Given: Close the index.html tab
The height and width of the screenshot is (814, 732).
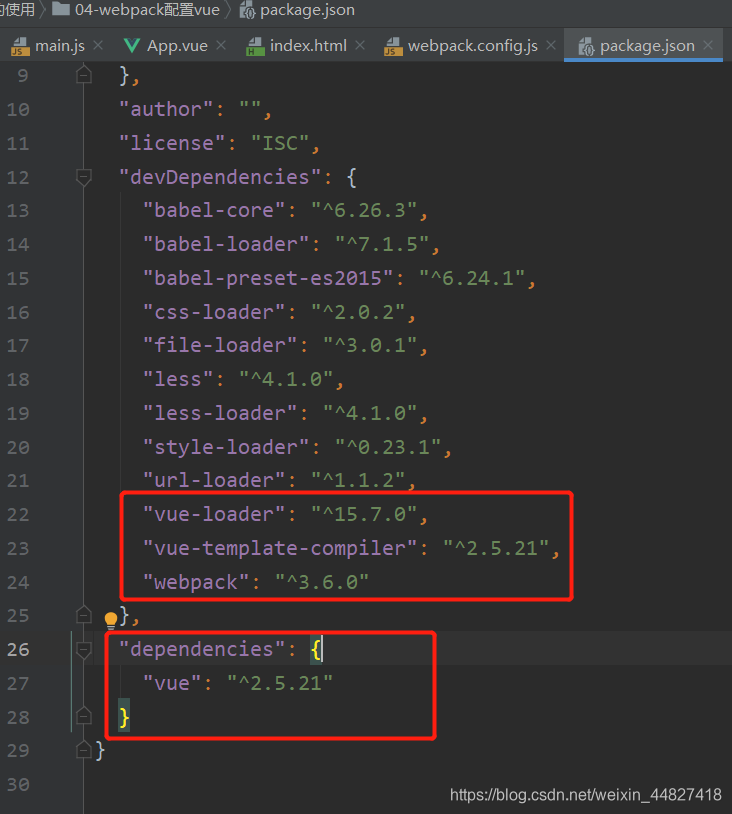Looking at the screenshot, I should tap(360, 46).
